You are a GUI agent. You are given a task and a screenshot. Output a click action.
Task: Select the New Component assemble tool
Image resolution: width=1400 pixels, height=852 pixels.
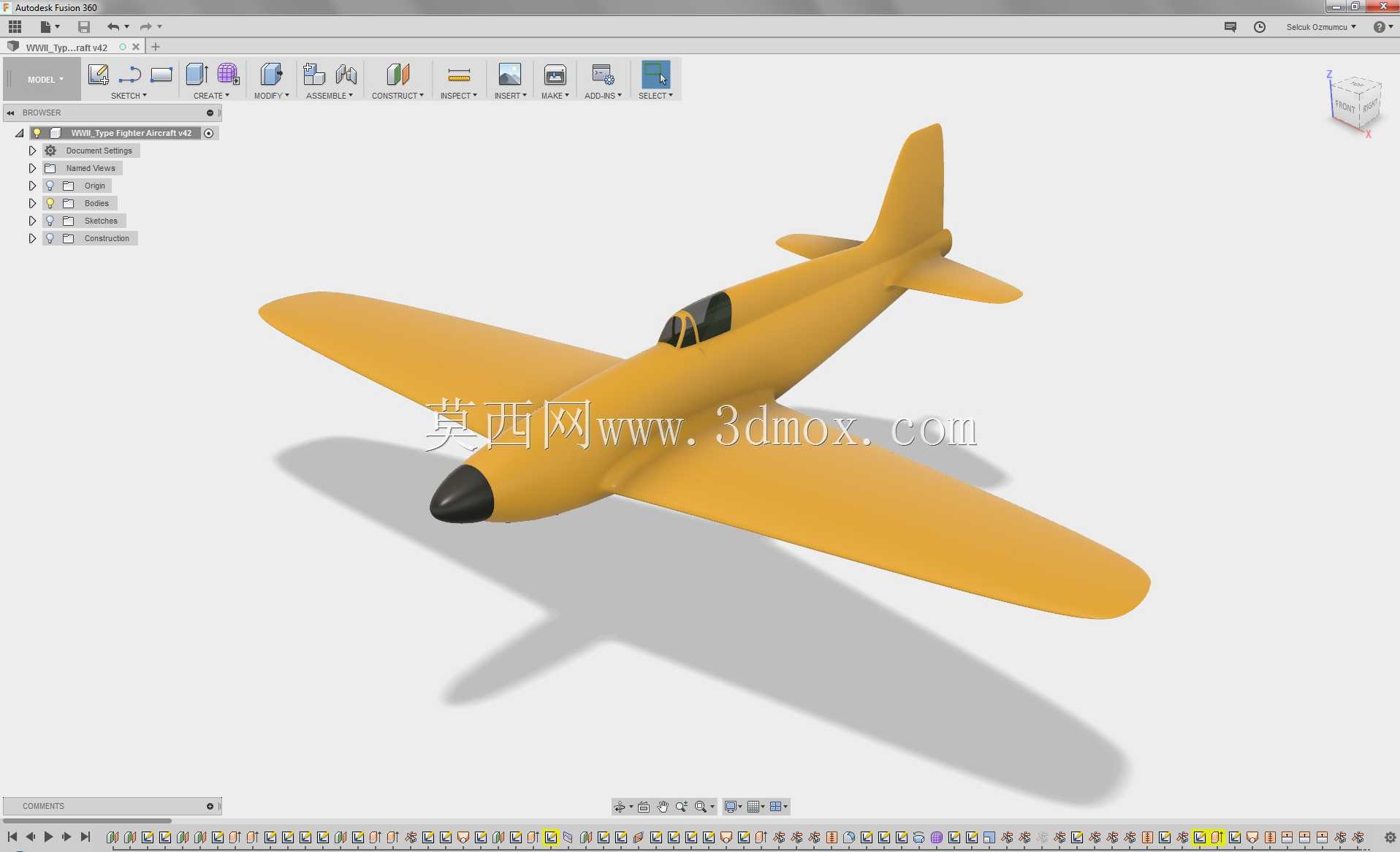click(x=314, y=75)
